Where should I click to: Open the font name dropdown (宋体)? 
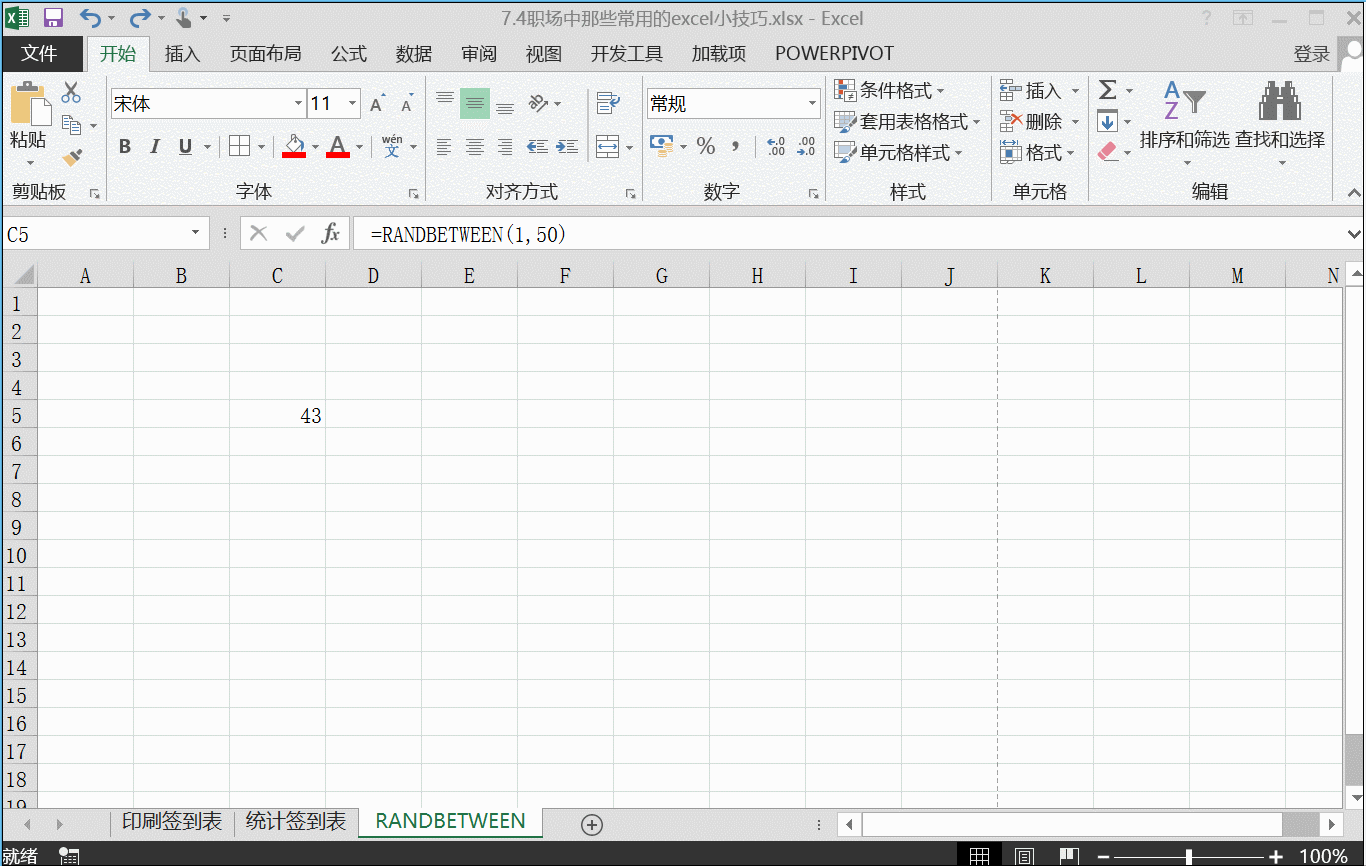pos(298,104)
